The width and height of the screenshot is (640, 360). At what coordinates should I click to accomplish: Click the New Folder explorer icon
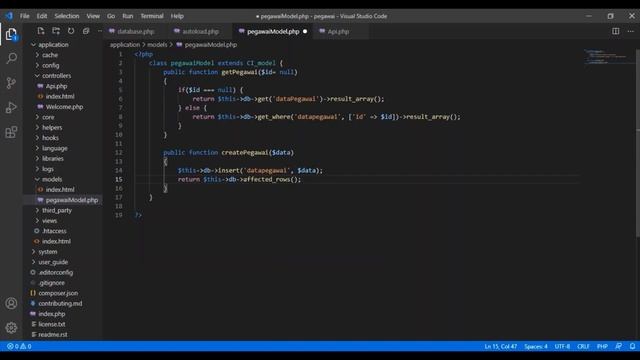click(x=56, y=31)
